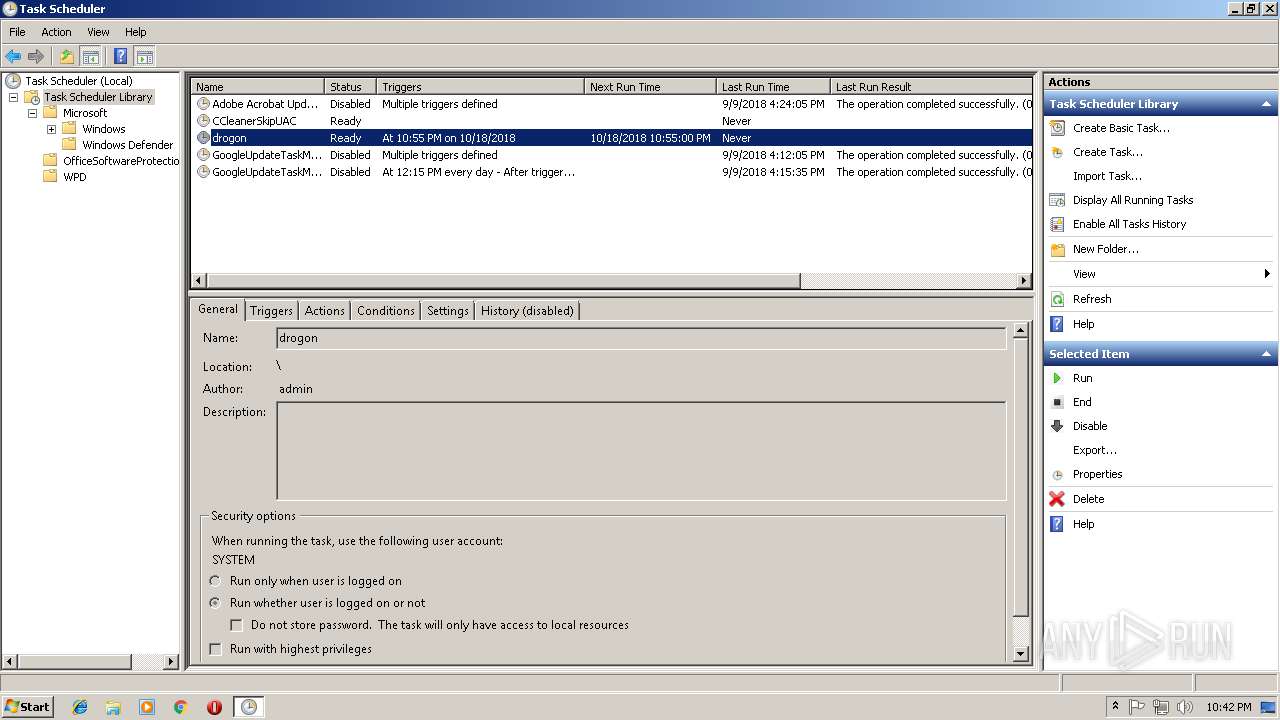Click the task list horizontal scrollbar thumb
Viewport: 1280px width, 720px height.
pos(503,281)
